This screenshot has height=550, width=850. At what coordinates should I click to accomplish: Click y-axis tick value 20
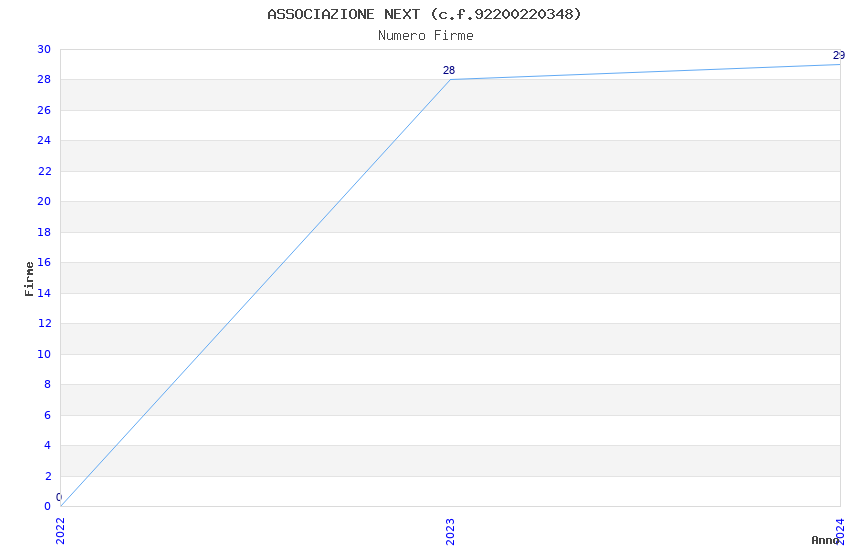(44, 201)
